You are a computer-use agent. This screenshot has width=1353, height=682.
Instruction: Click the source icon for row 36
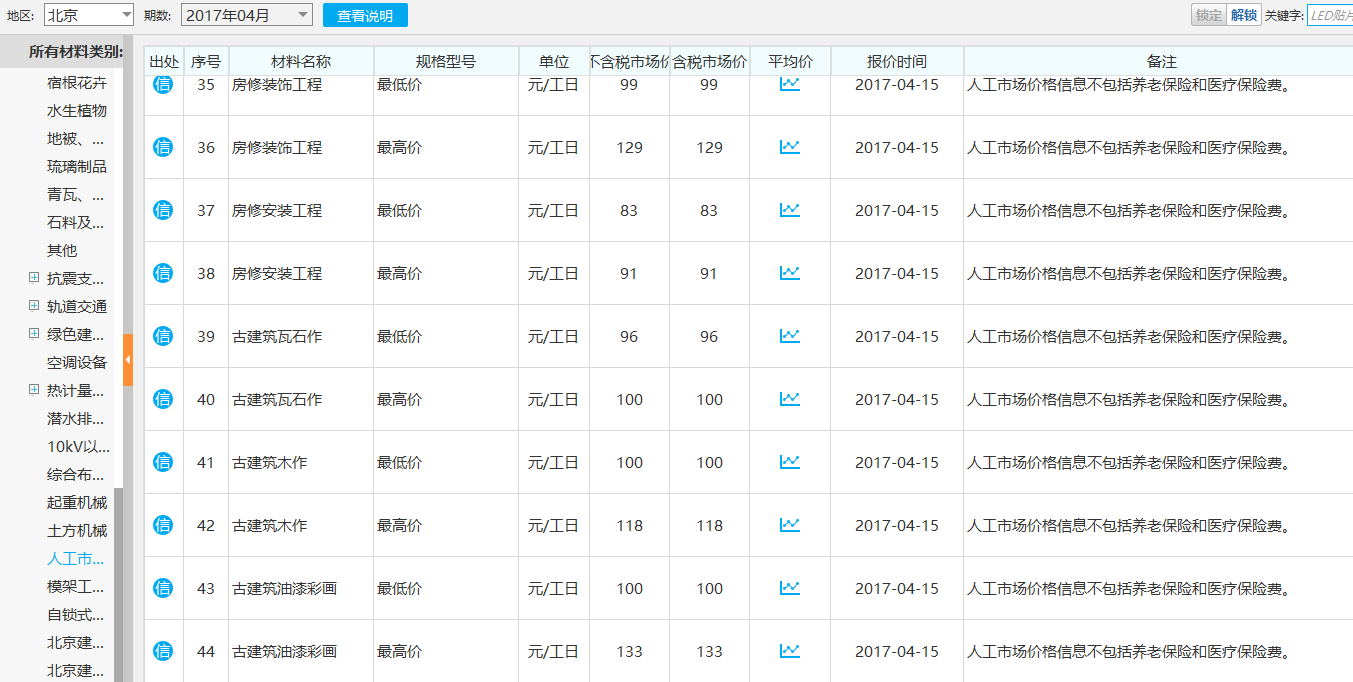point(163,147)
